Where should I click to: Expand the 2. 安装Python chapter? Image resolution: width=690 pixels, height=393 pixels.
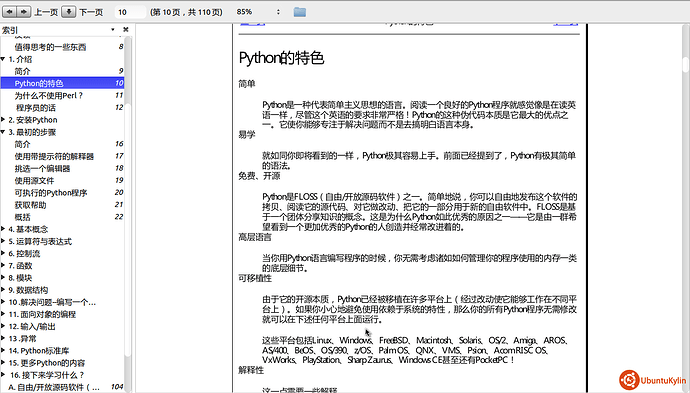point(3,120)
